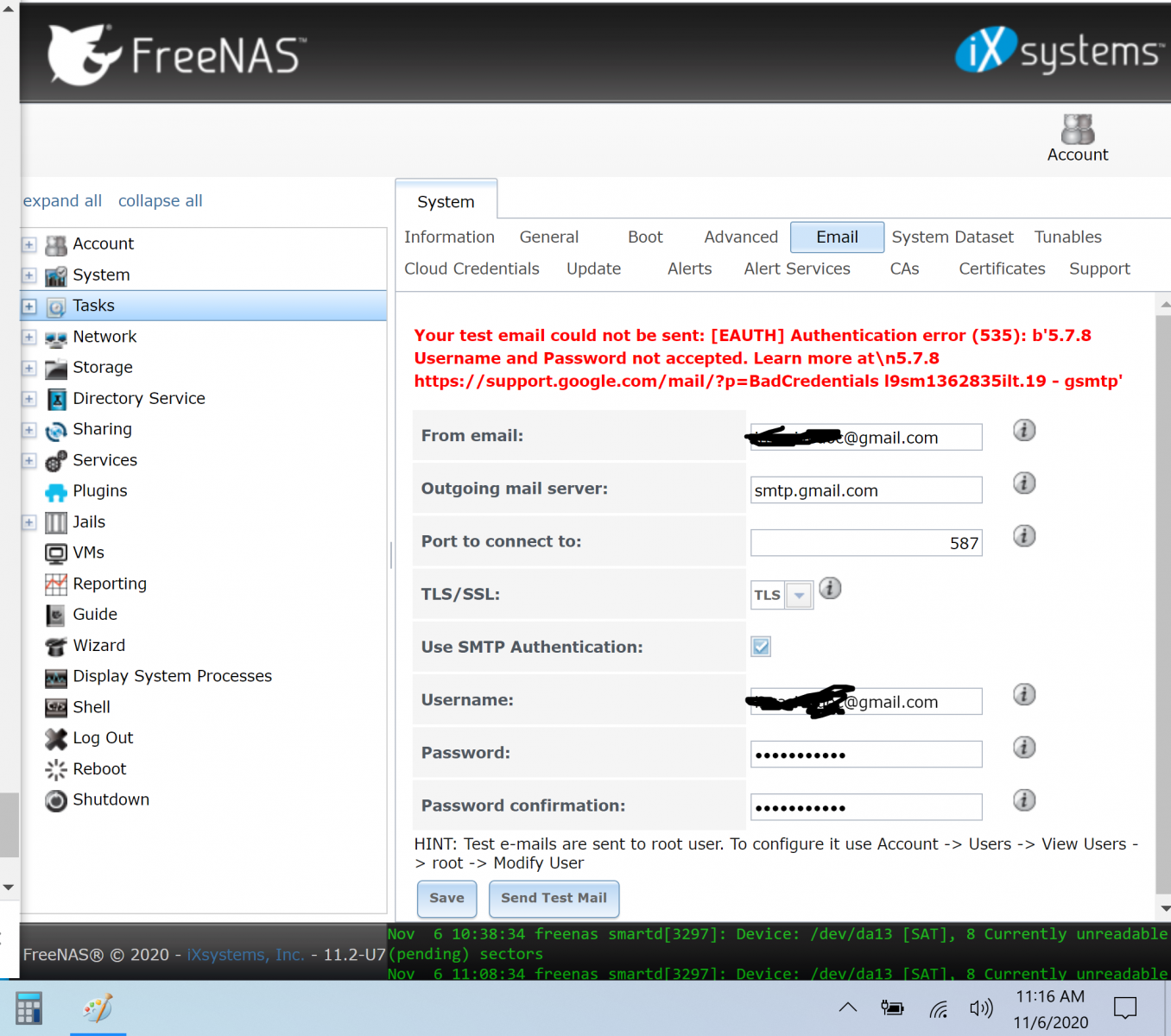The image size is (1171, 1036).
Task: Click Reboot icon in sidebar
Action: pos(56,769)
